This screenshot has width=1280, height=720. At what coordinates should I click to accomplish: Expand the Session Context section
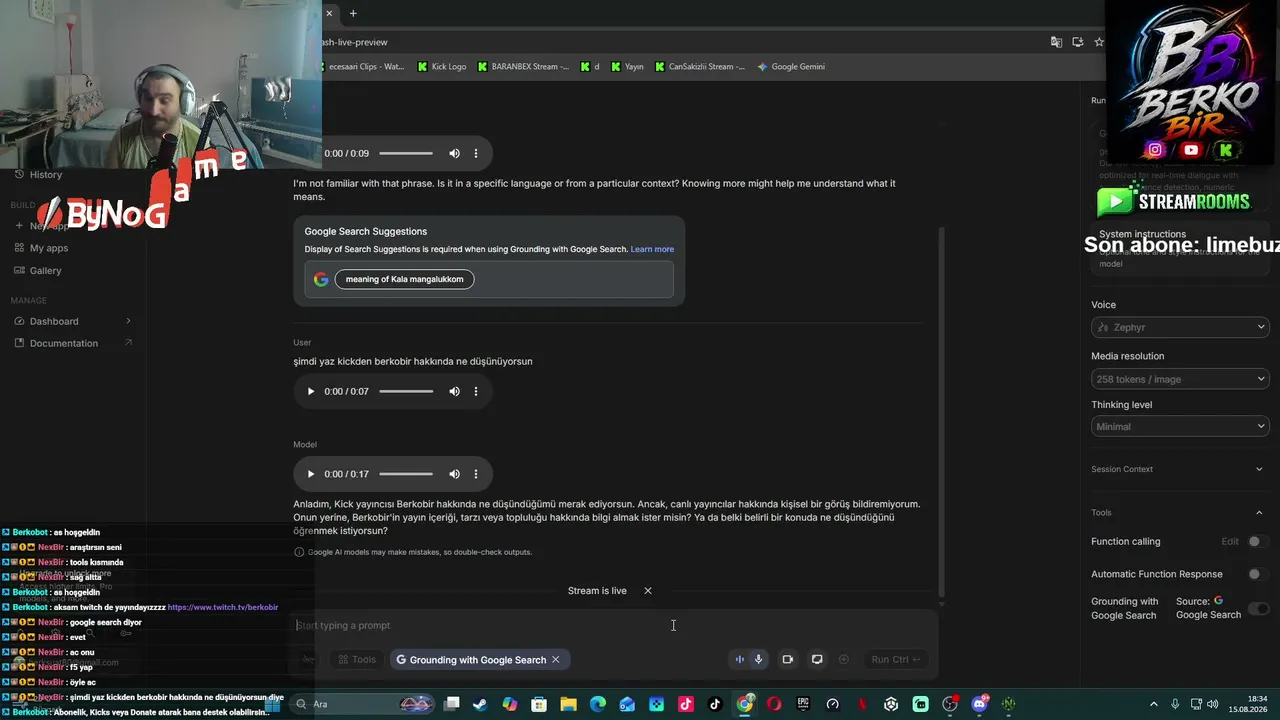[1180, 469]
